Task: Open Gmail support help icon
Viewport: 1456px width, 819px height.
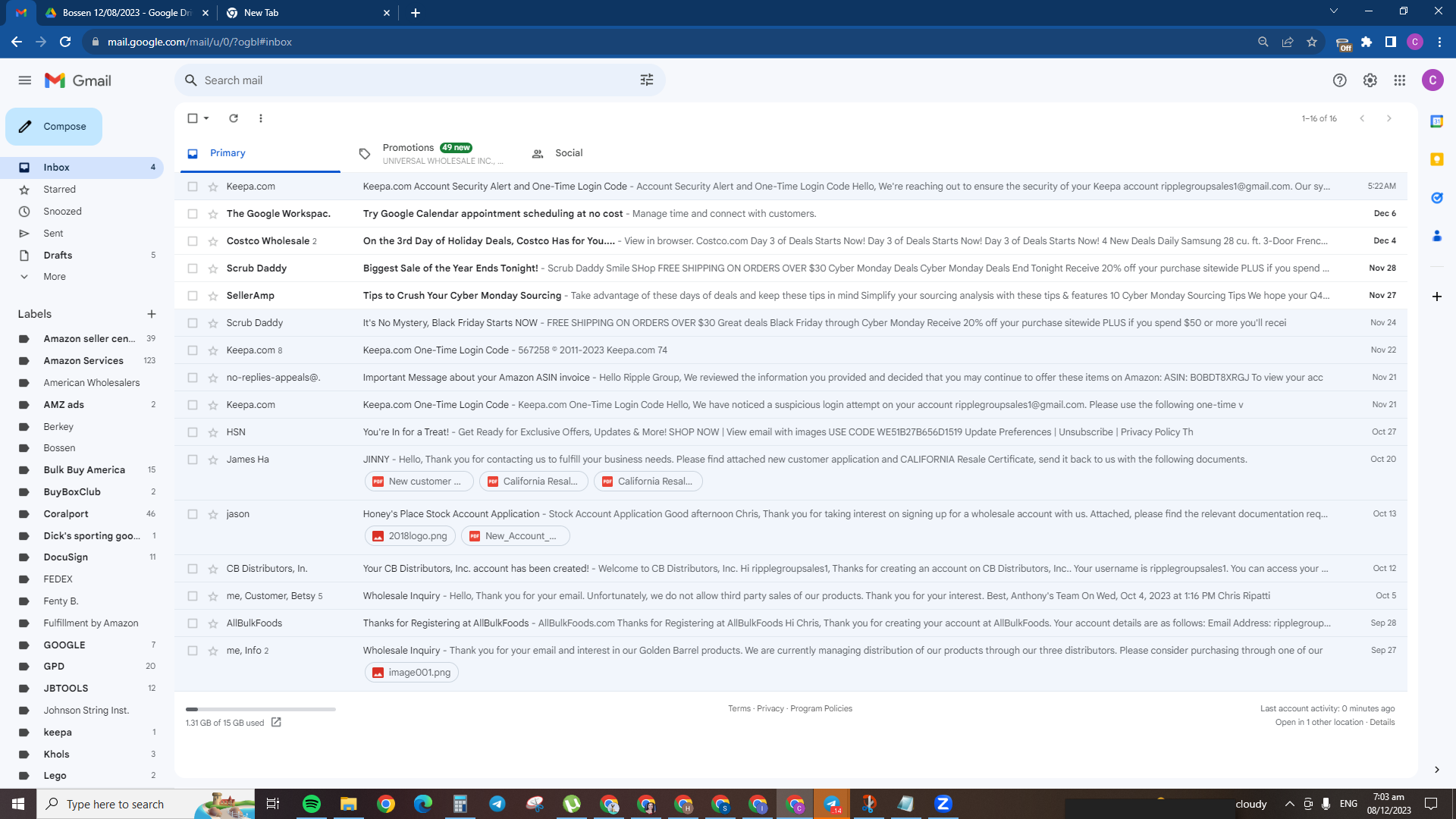Action: point(1340,80)
